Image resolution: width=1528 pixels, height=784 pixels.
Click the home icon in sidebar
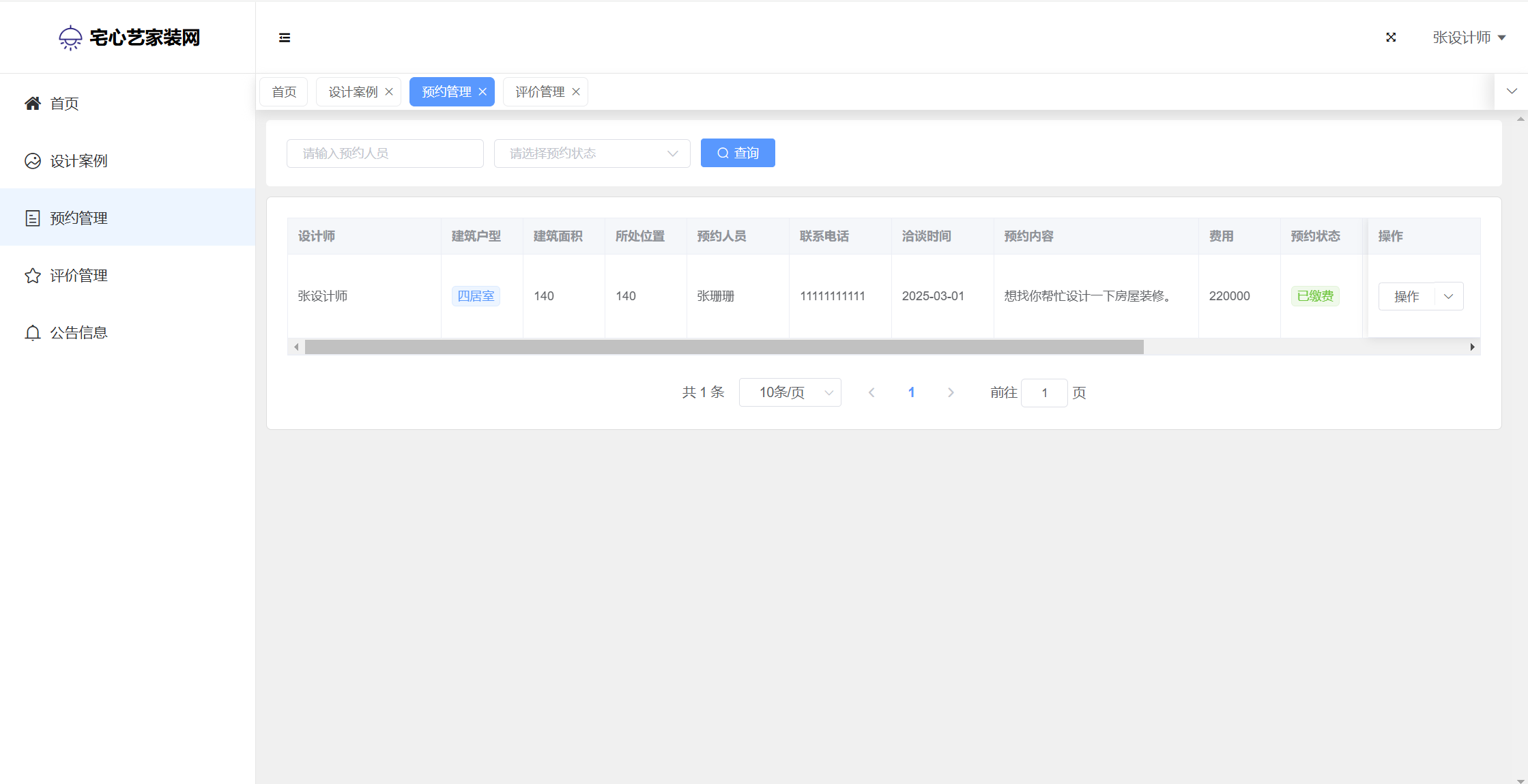(33, 104)
